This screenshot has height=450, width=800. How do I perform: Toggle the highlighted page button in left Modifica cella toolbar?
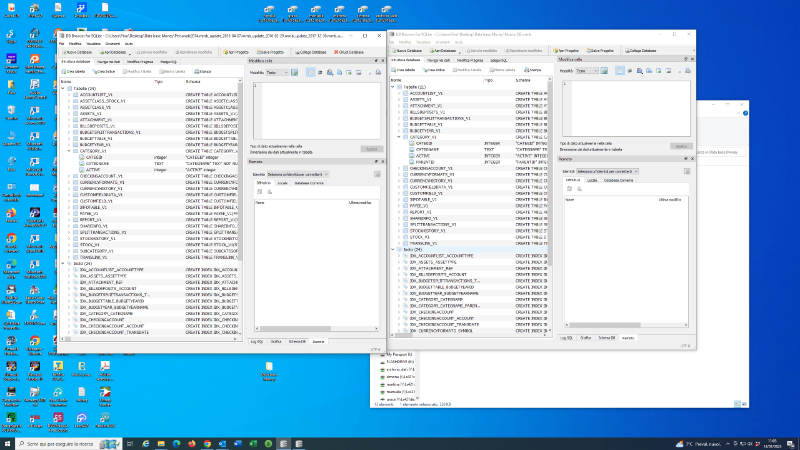(x=310, y=73)
